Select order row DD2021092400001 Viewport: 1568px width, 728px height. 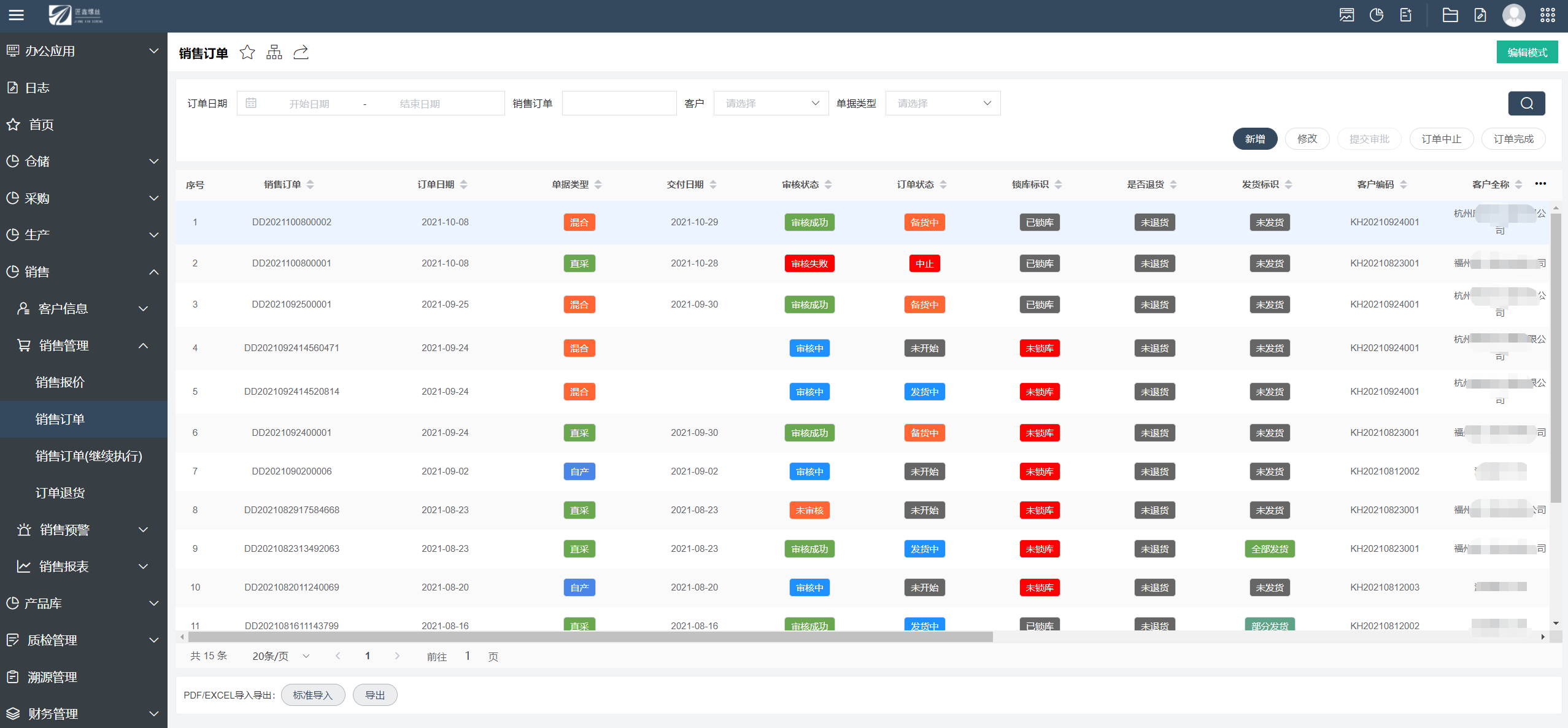[862, 433]
